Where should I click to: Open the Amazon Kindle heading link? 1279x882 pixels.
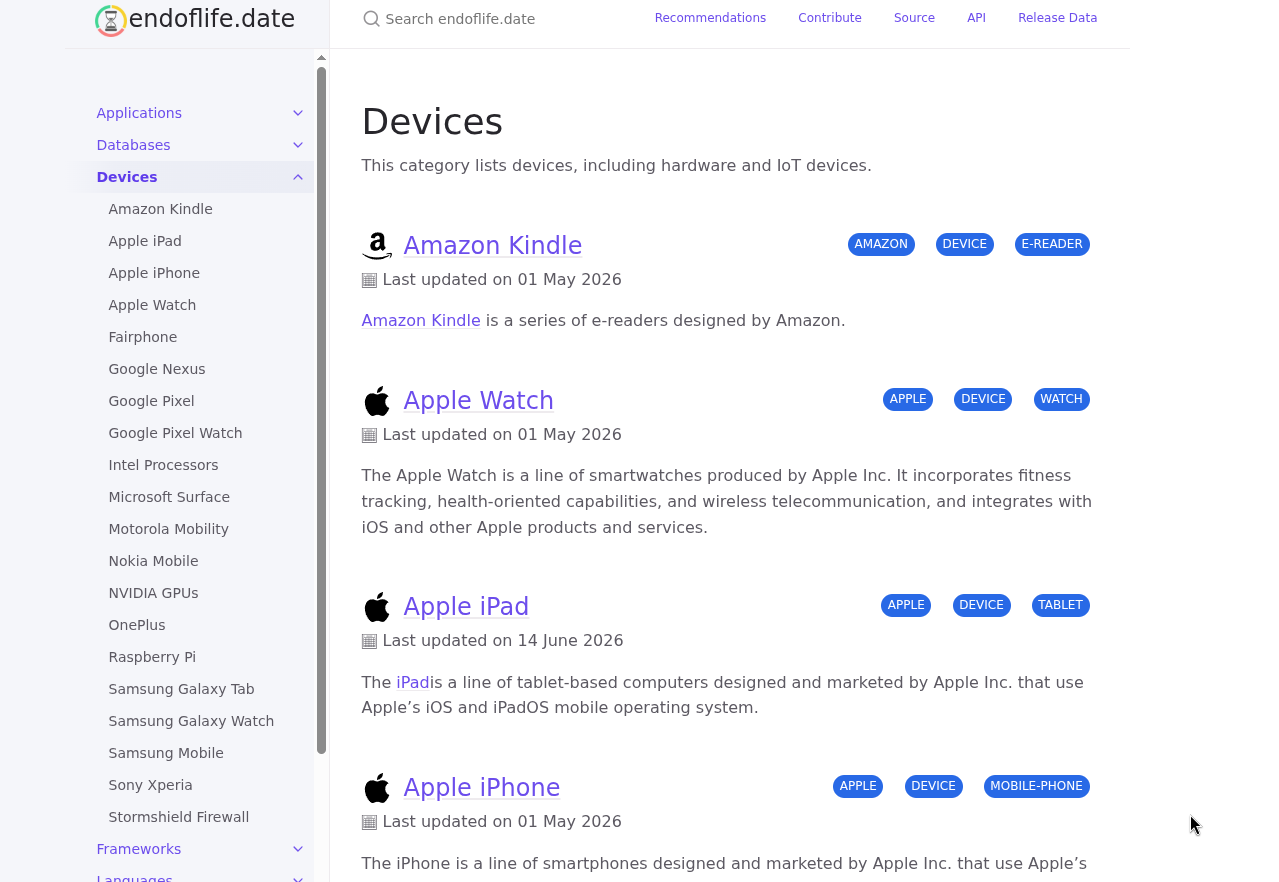pyautogui.click(x=492, y=245)
